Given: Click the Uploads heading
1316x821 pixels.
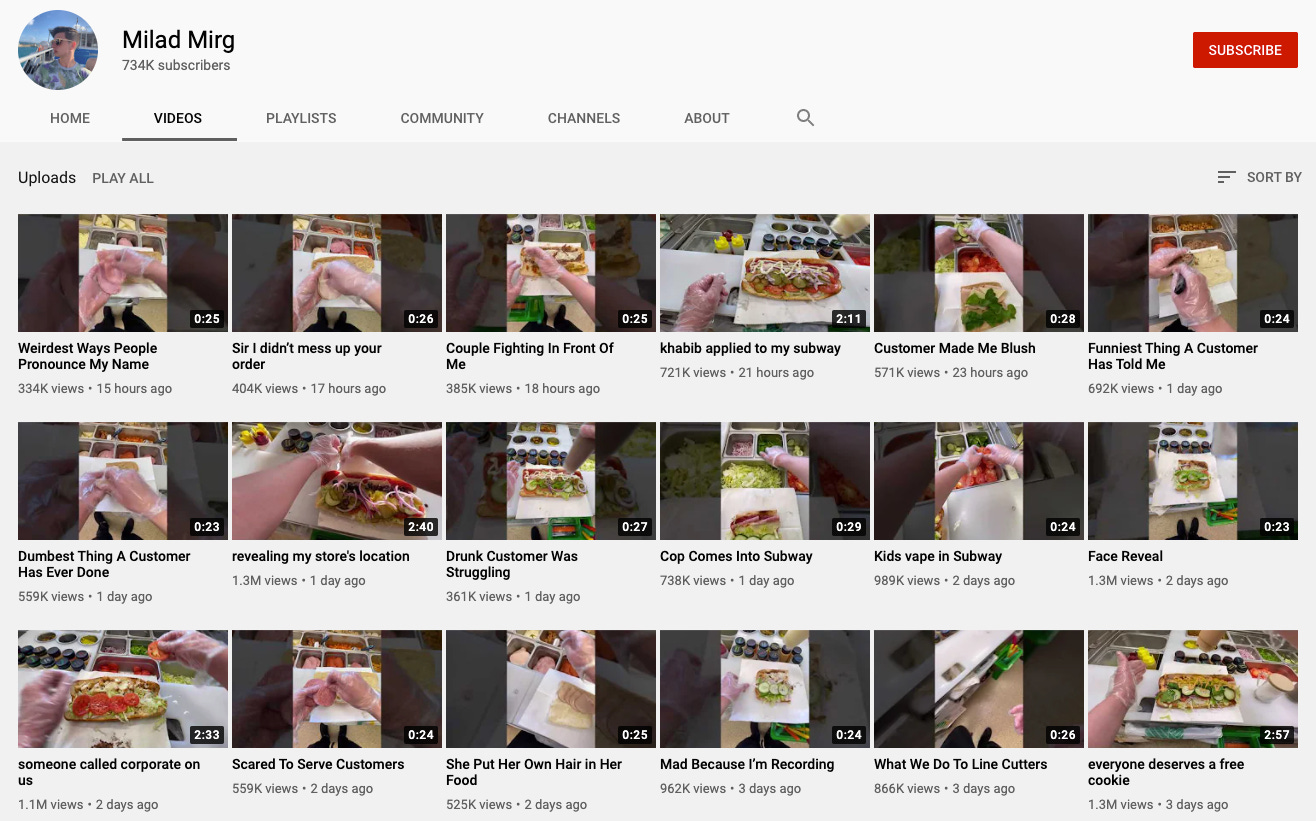Looking at the screenshot, I should (x=47, y=177).
